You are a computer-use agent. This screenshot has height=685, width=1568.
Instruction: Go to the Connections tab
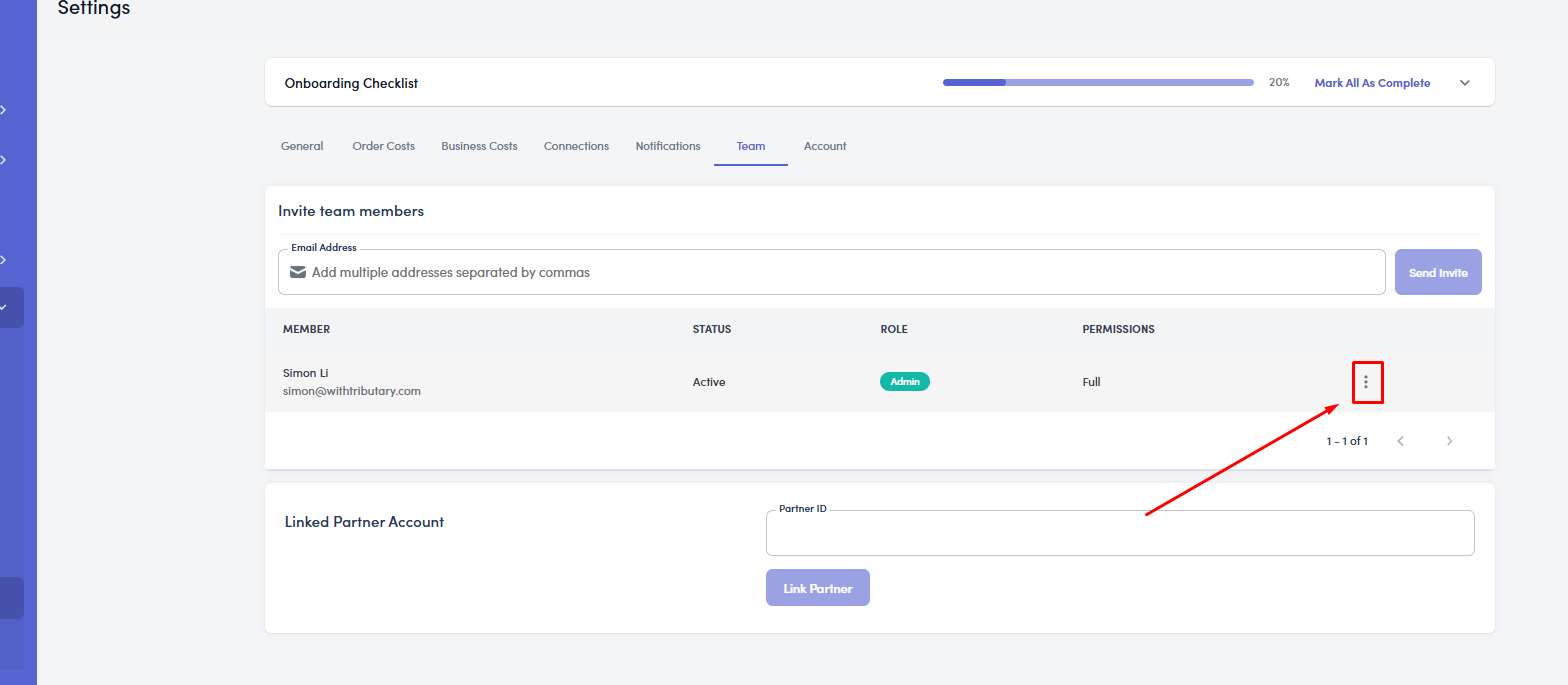point(576,146)
